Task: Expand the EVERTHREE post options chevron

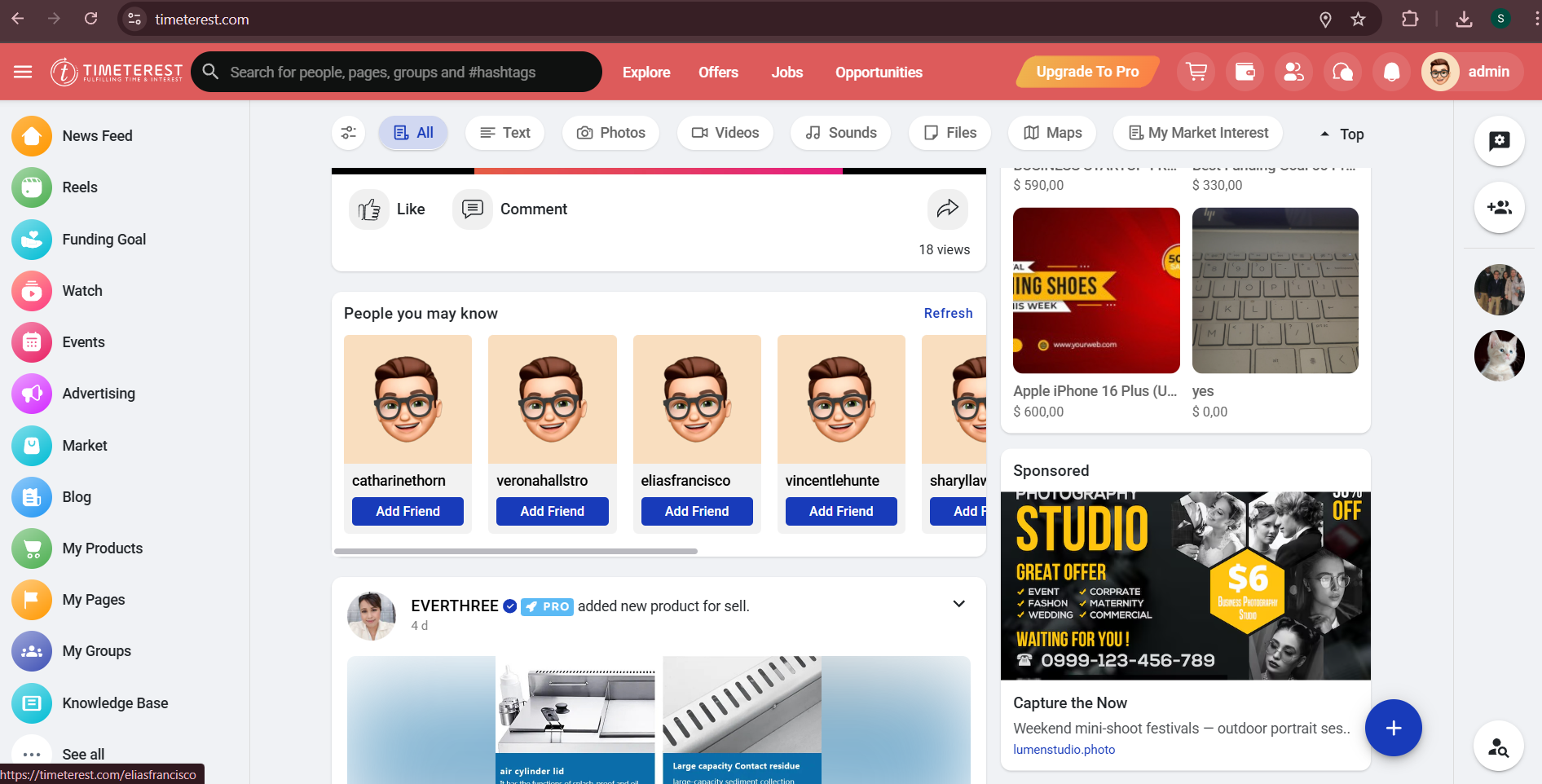Action: 959,604
